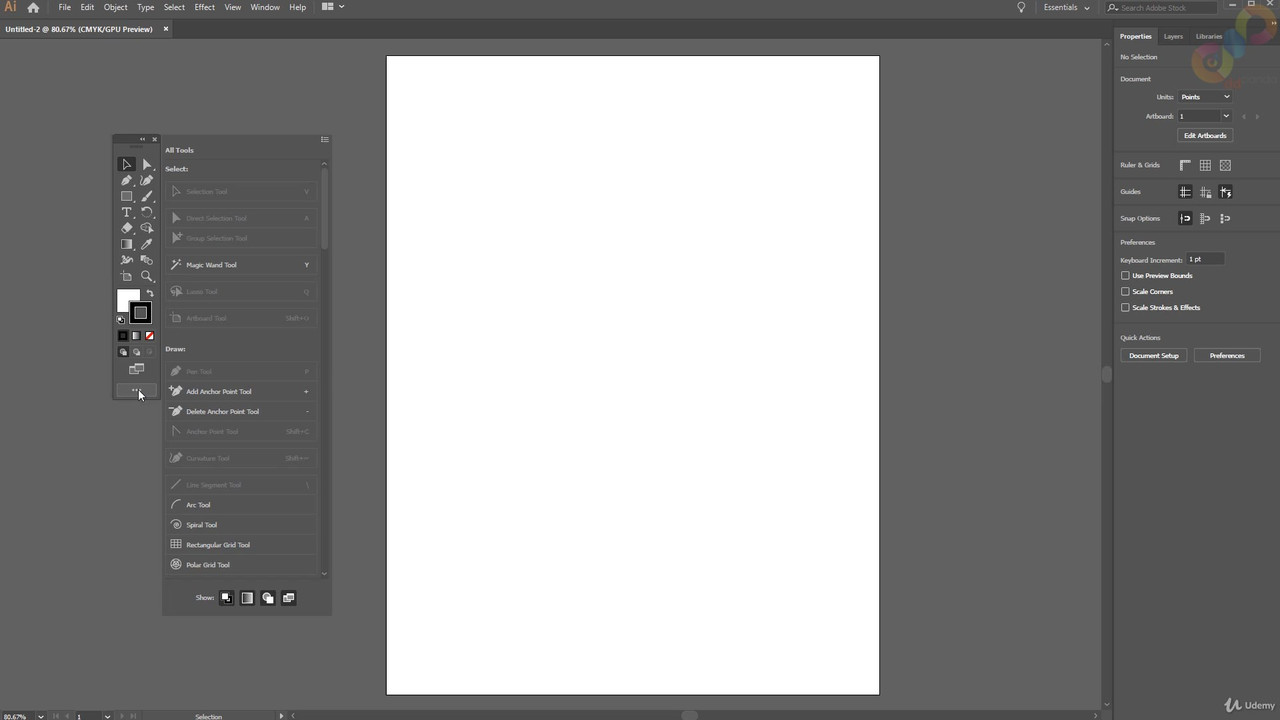Collapse the toolbar with double-arrow
Viewport: 1280px width, 720px height.
(x=142, y=139)
